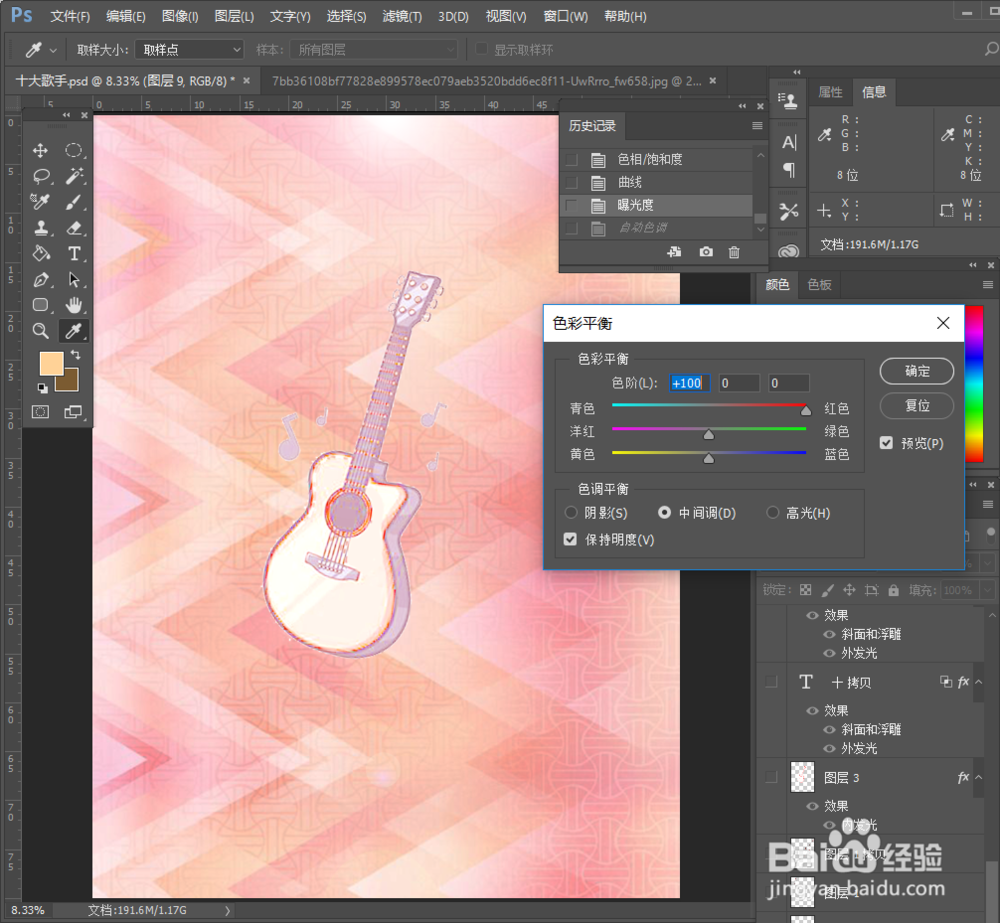Collapse effects of 图层 3 layer
The image size is (1000, 923).
(979, 777)
